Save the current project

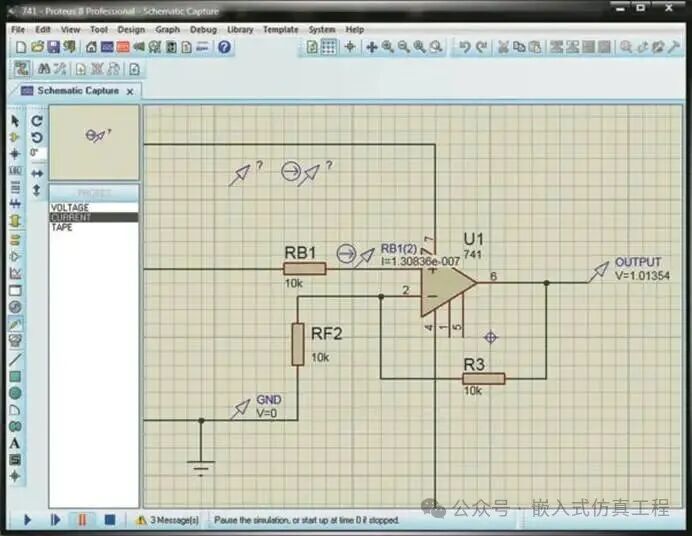pyautogui.click(x=53, y=47)
